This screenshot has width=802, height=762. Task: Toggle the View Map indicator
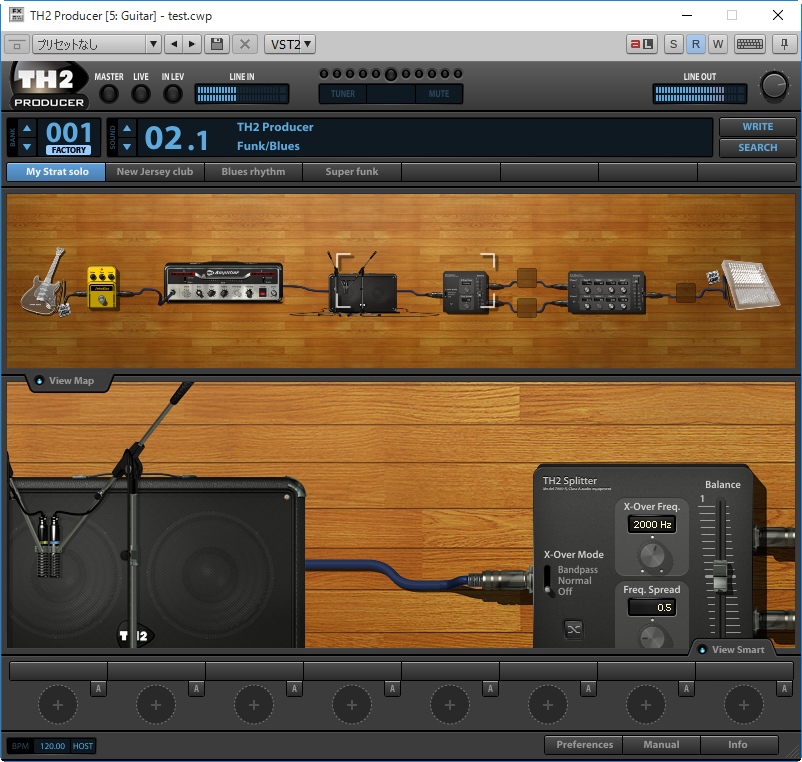point(39,380)
